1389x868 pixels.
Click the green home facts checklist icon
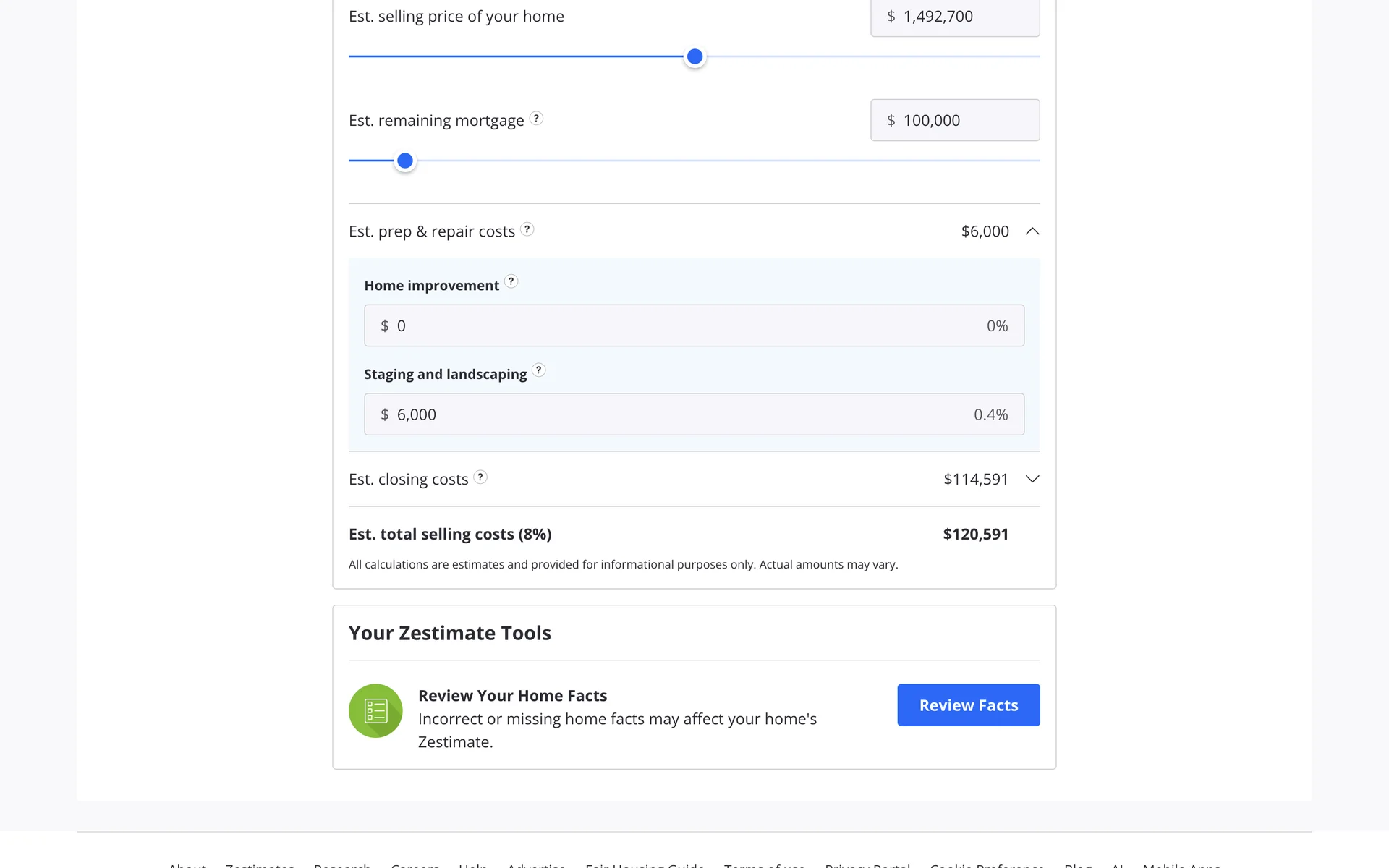coord(375,711)
